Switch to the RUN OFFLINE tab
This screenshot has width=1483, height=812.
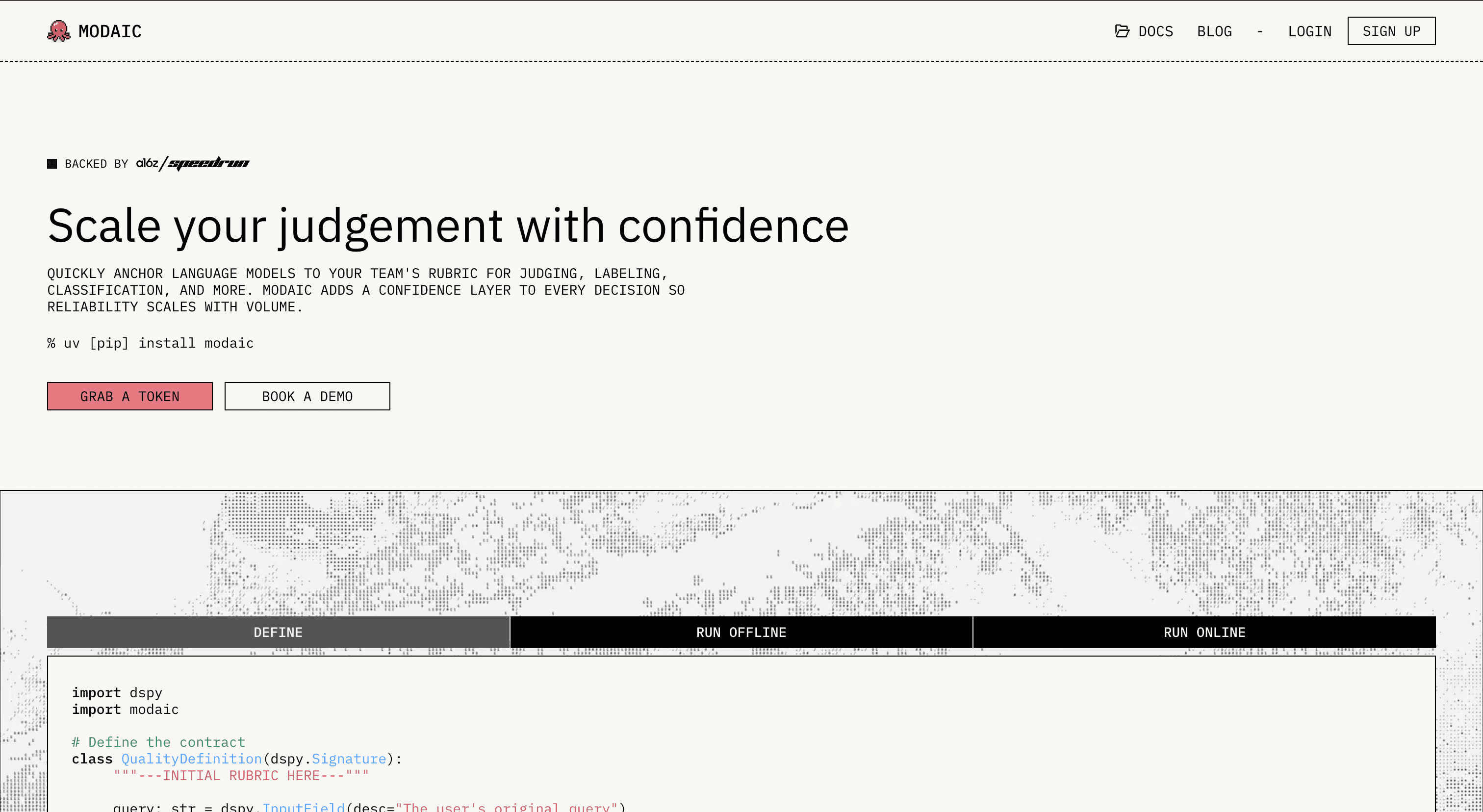741,633
